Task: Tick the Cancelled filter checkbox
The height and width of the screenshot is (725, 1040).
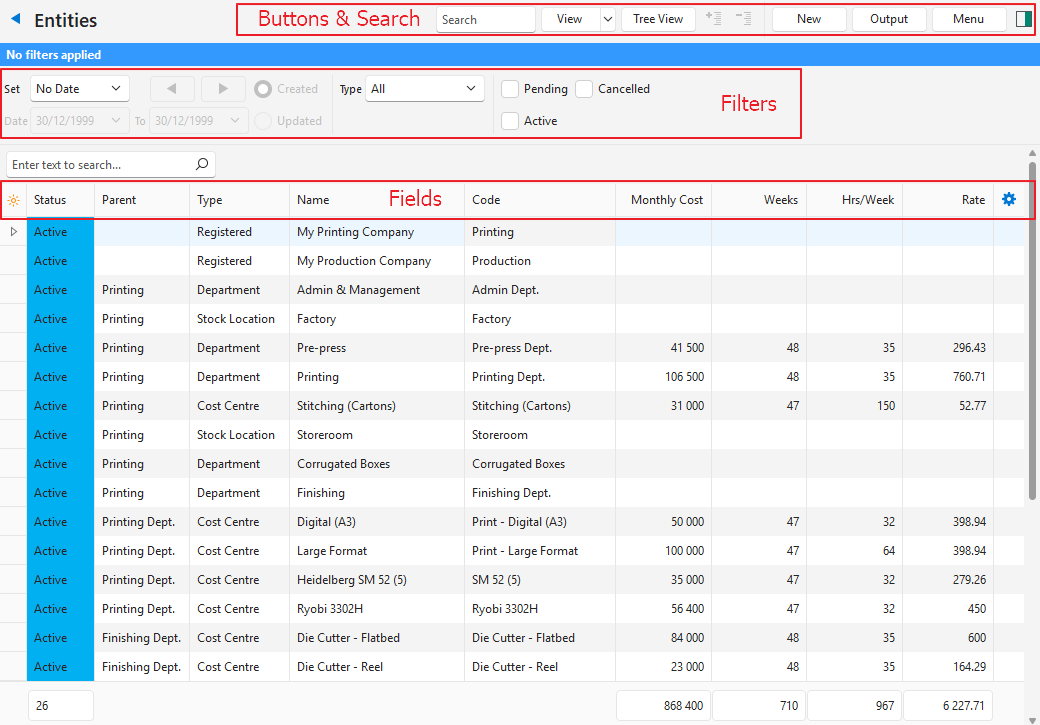Action: (x=584, y=89)
